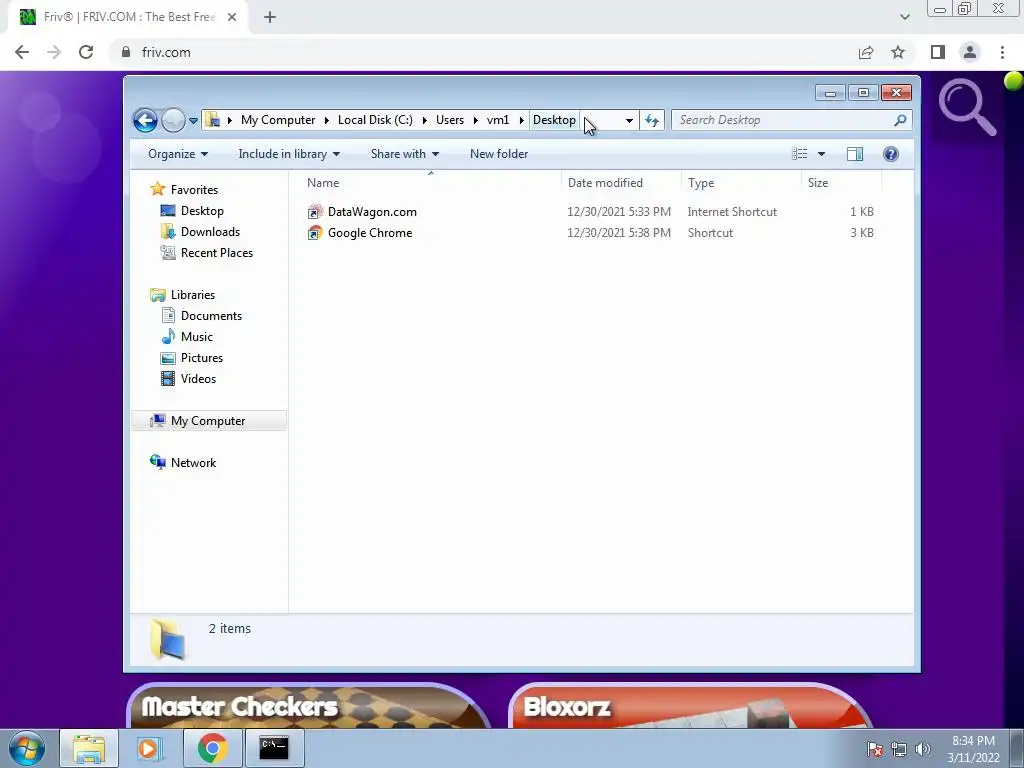Open the Music library
Image resolution: width=1024 pixels, height=768 pixels.
197,337
